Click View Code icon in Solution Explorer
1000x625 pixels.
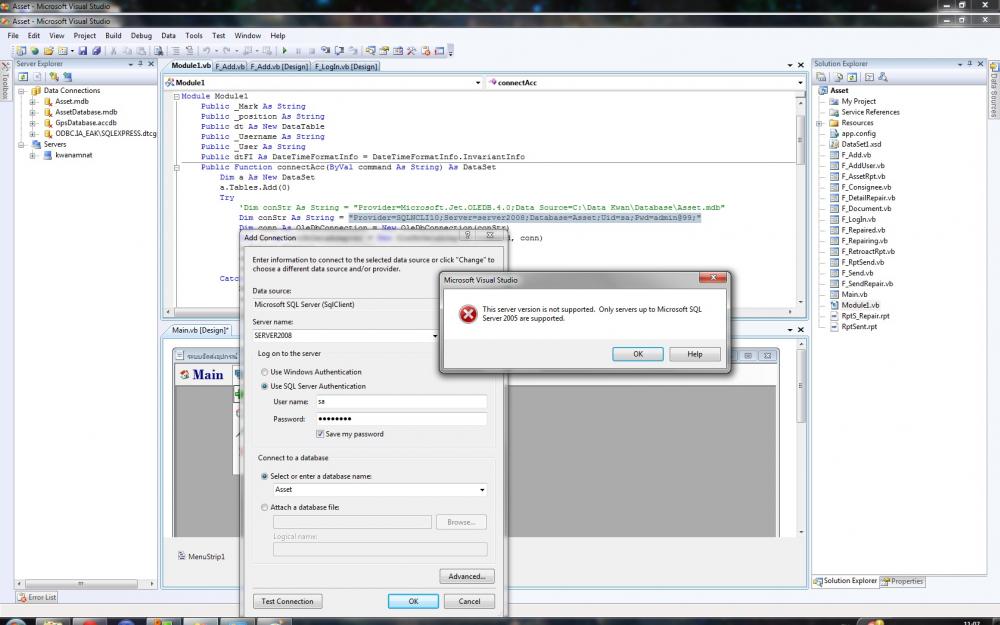coord(869,77)
